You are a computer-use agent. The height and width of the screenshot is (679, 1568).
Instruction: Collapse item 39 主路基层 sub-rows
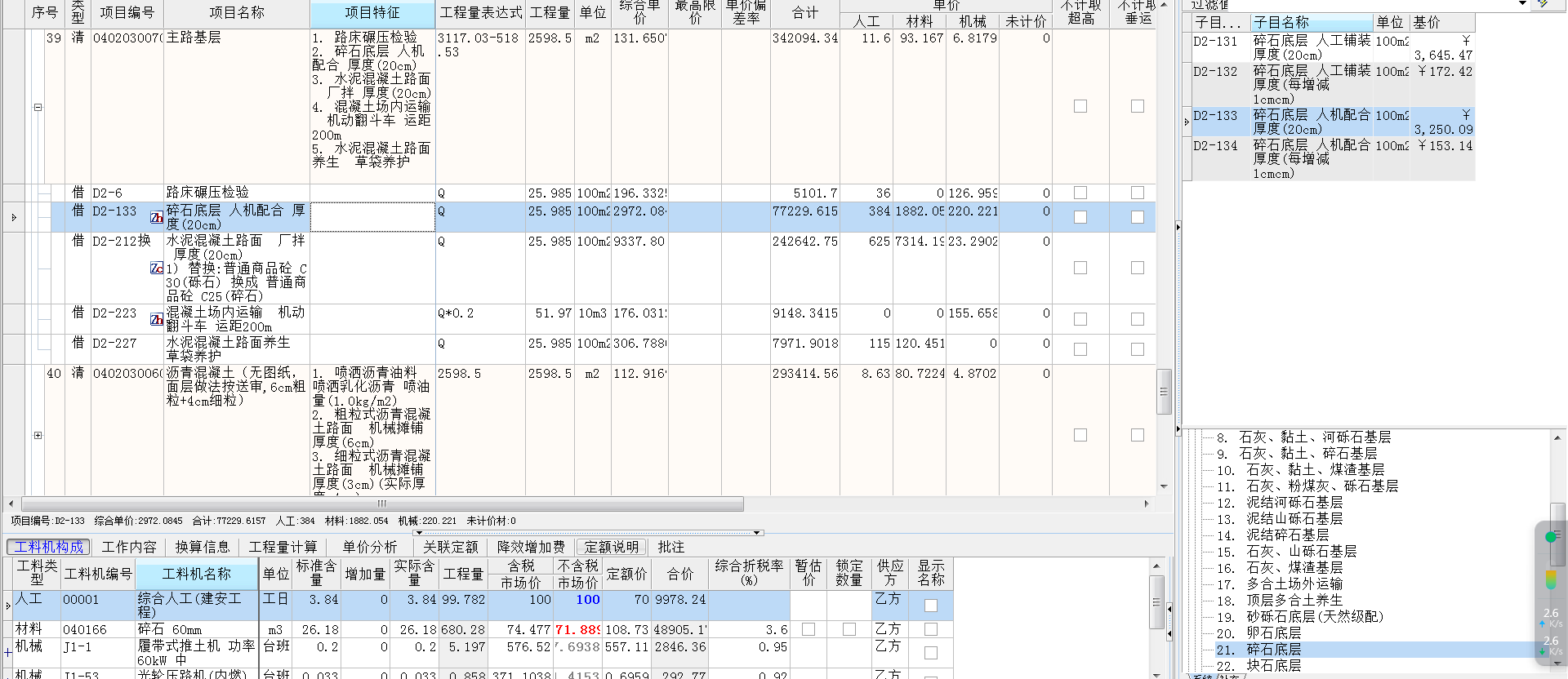[38, 107]
